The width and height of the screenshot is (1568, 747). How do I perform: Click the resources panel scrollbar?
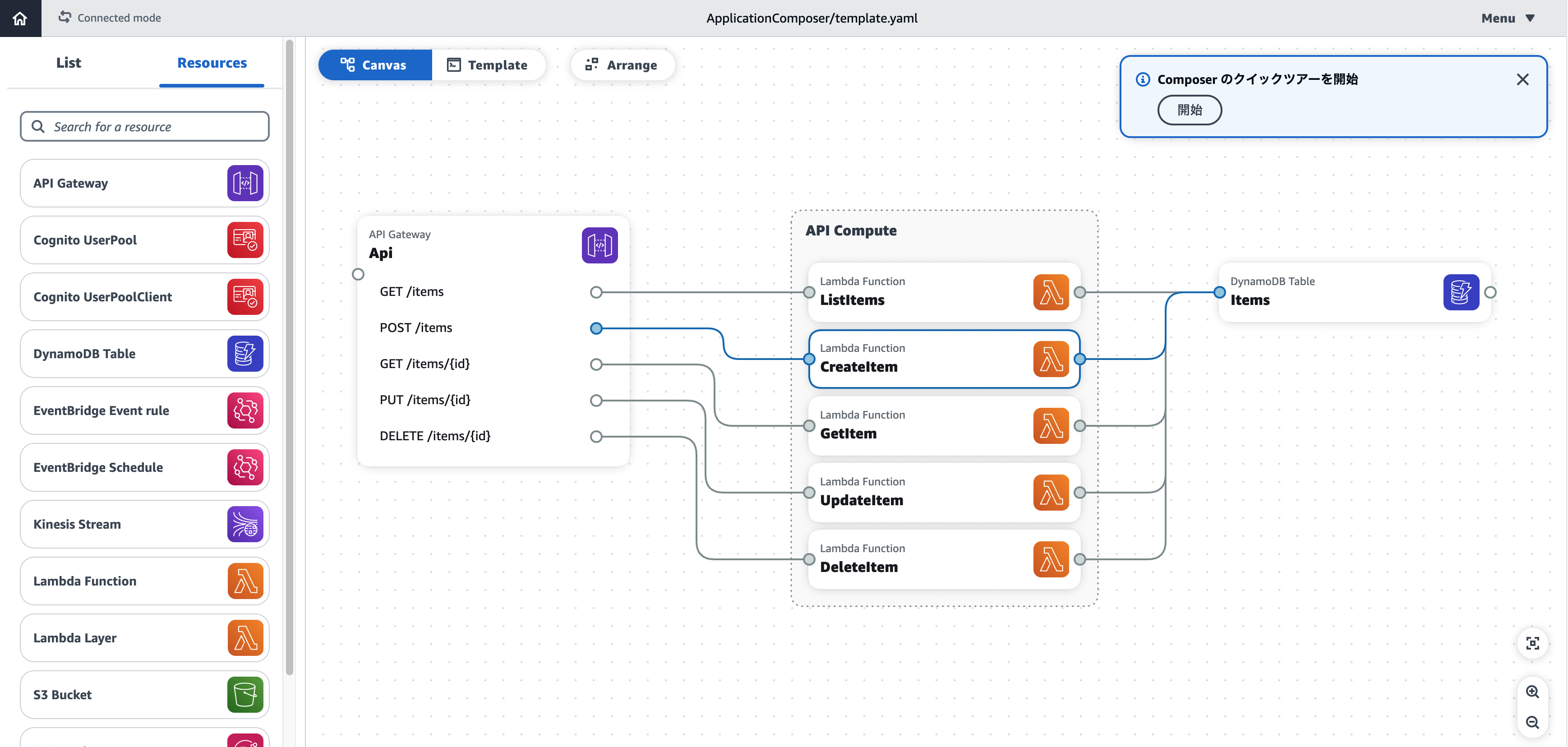[290, 357]
